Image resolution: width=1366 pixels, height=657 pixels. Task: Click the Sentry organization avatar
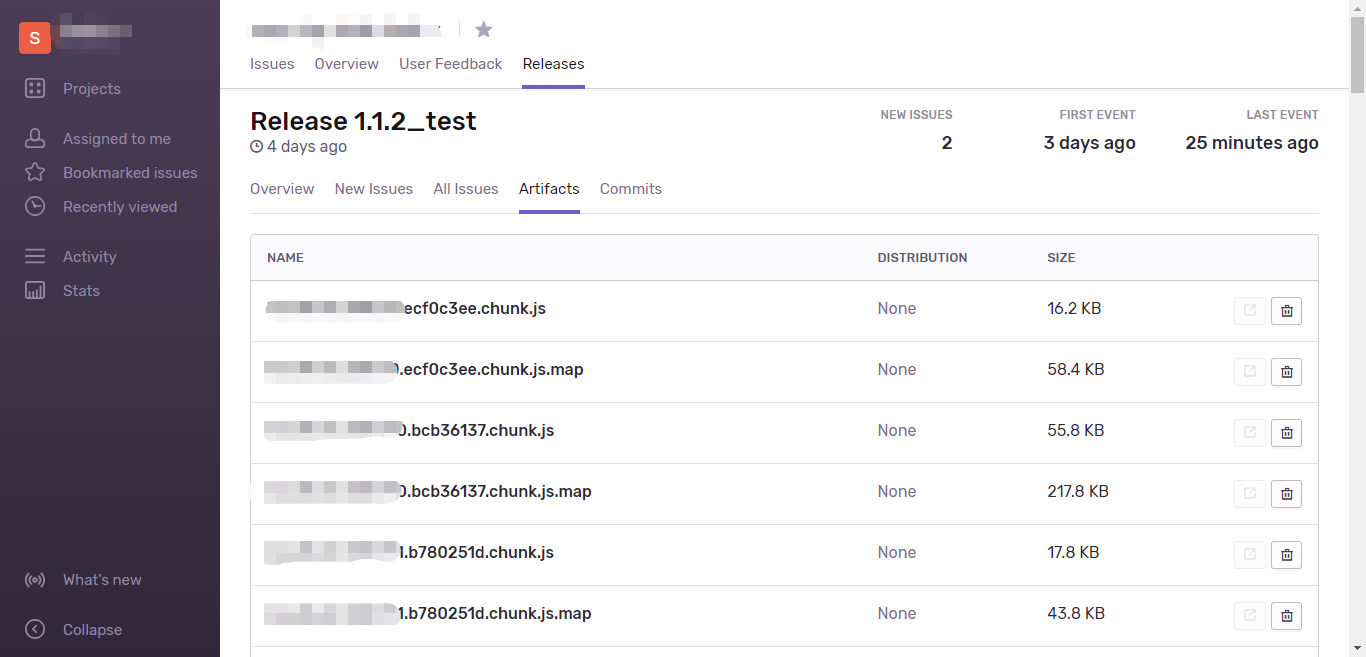pyautogui.click(x=35, y=38)
